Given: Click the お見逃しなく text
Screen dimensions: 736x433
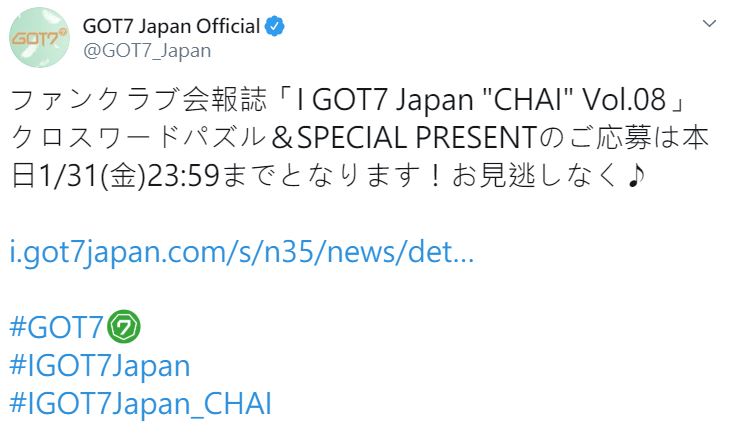Looking at the screenshot, I should click(540, 176).
